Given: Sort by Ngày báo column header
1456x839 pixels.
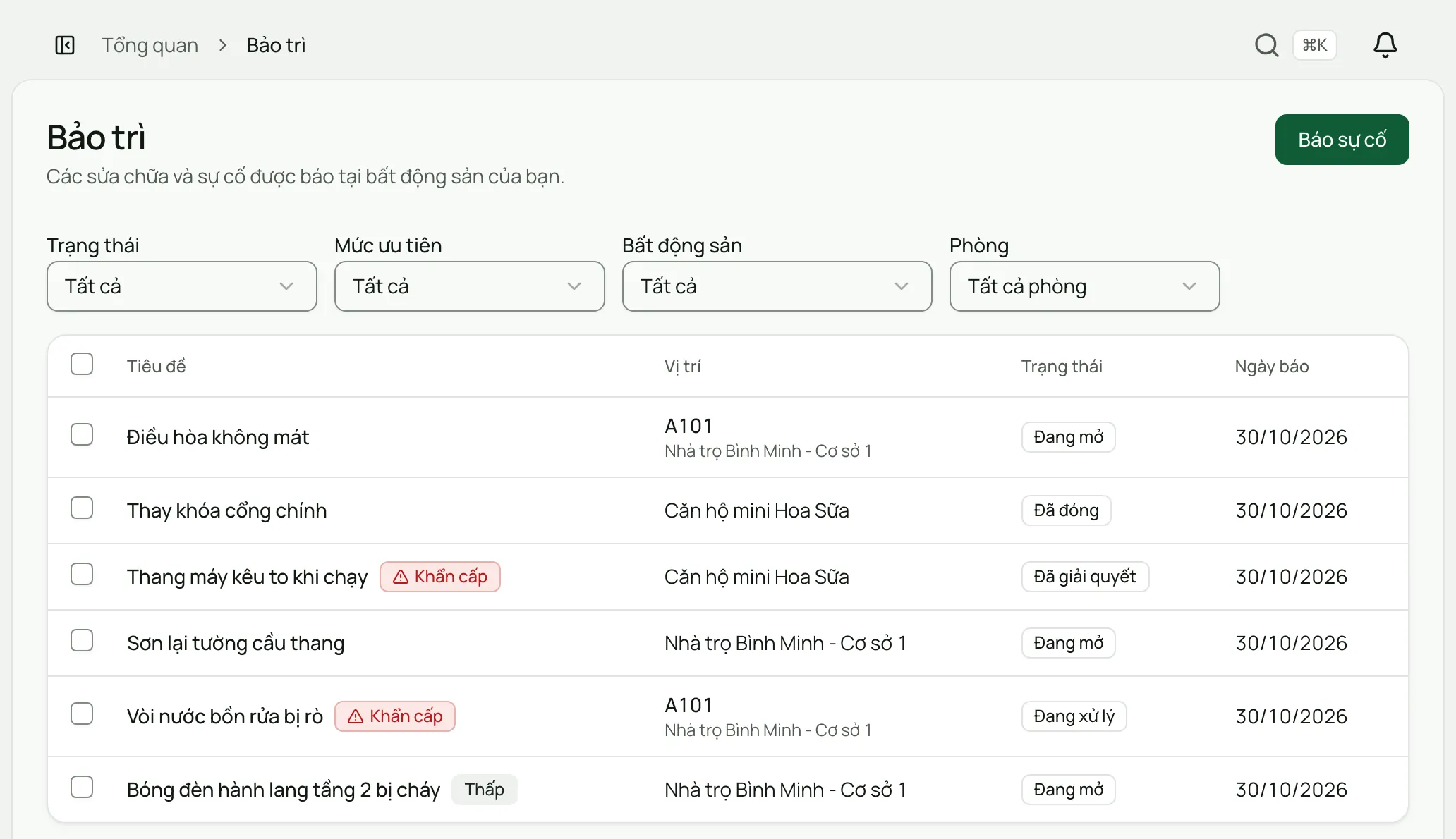Looking at the screenshot, I should tap(1271, 367).
